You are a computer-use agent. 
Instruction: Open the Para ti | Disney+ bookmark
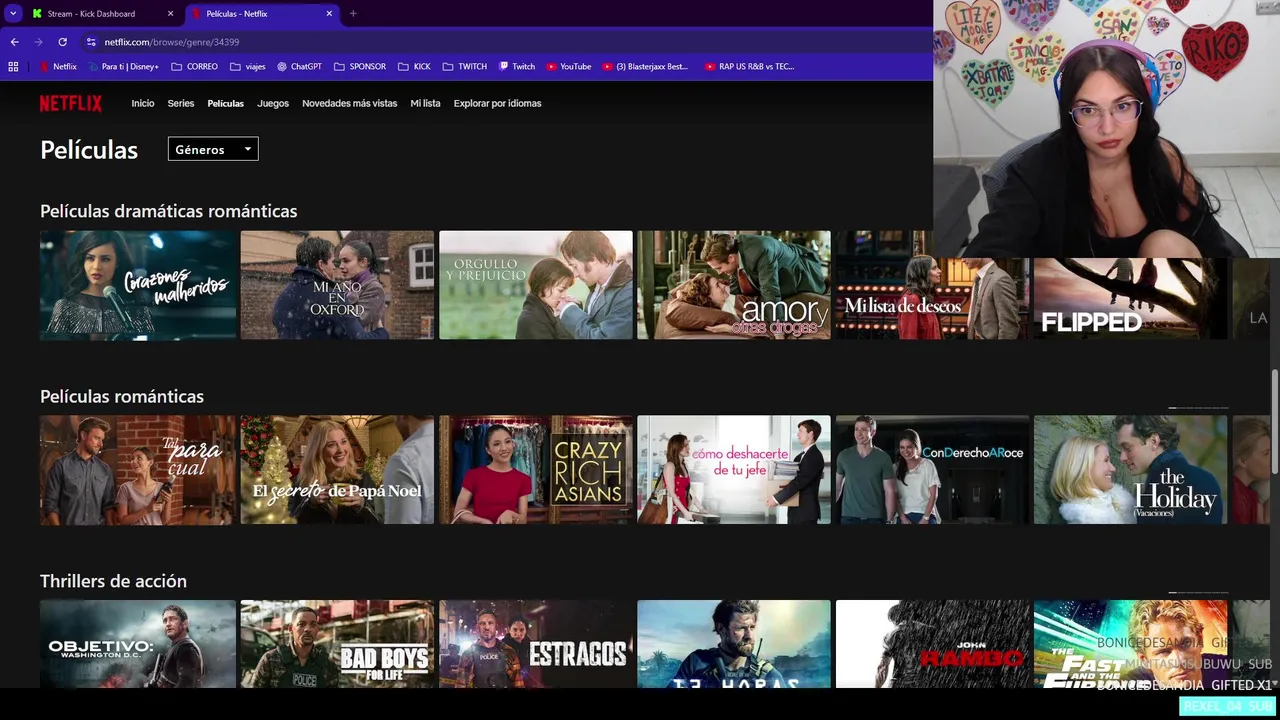pyautogui.click(x=123, y=67)
